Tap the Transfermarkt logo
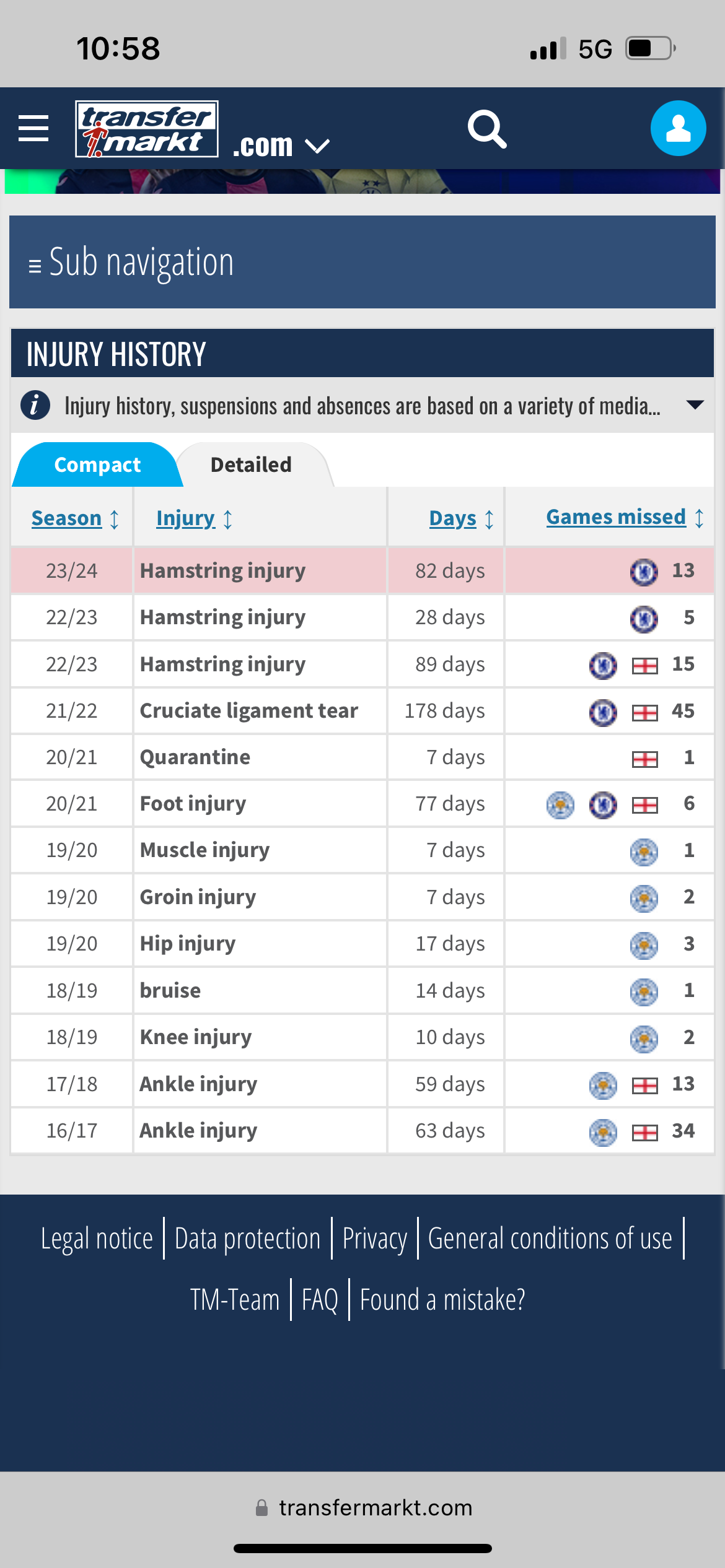This screenshot has width=725, height=1568. click(147, 129)
